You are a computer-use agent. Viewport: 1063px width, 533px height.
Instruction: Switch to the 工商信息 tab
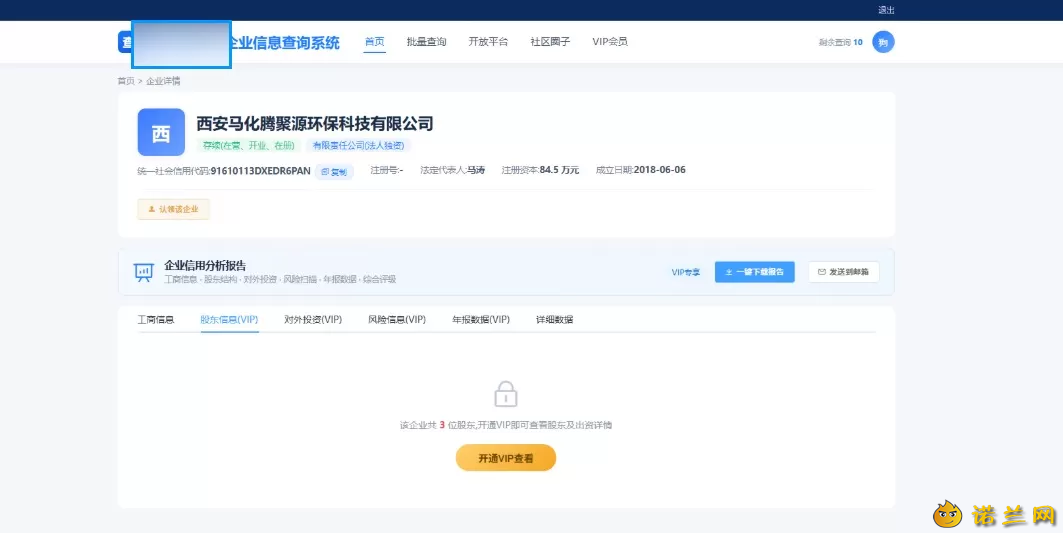click(156, 319)
